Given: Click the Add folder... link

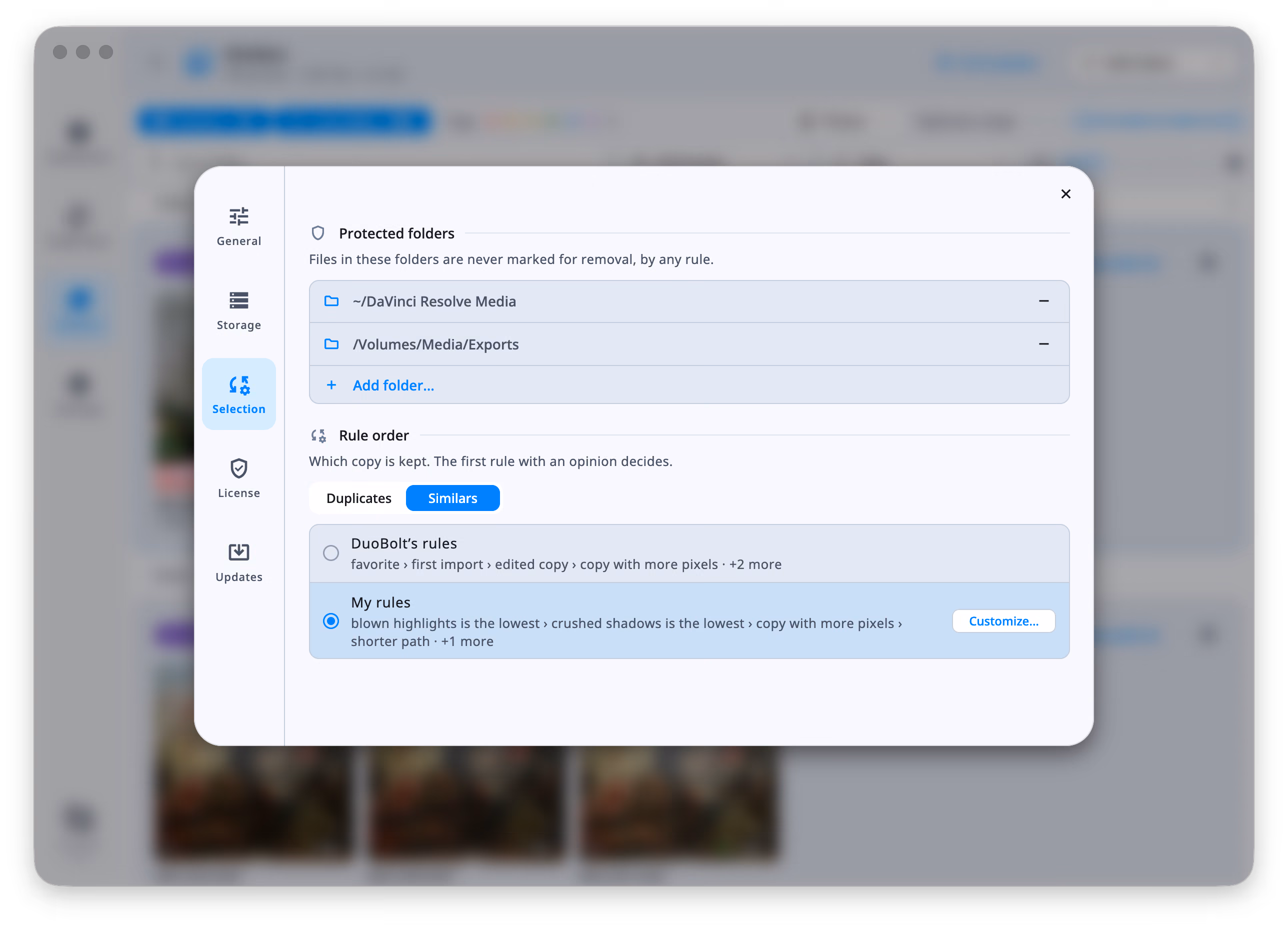Looking at the screenshot, I should [x=393, y=385].
